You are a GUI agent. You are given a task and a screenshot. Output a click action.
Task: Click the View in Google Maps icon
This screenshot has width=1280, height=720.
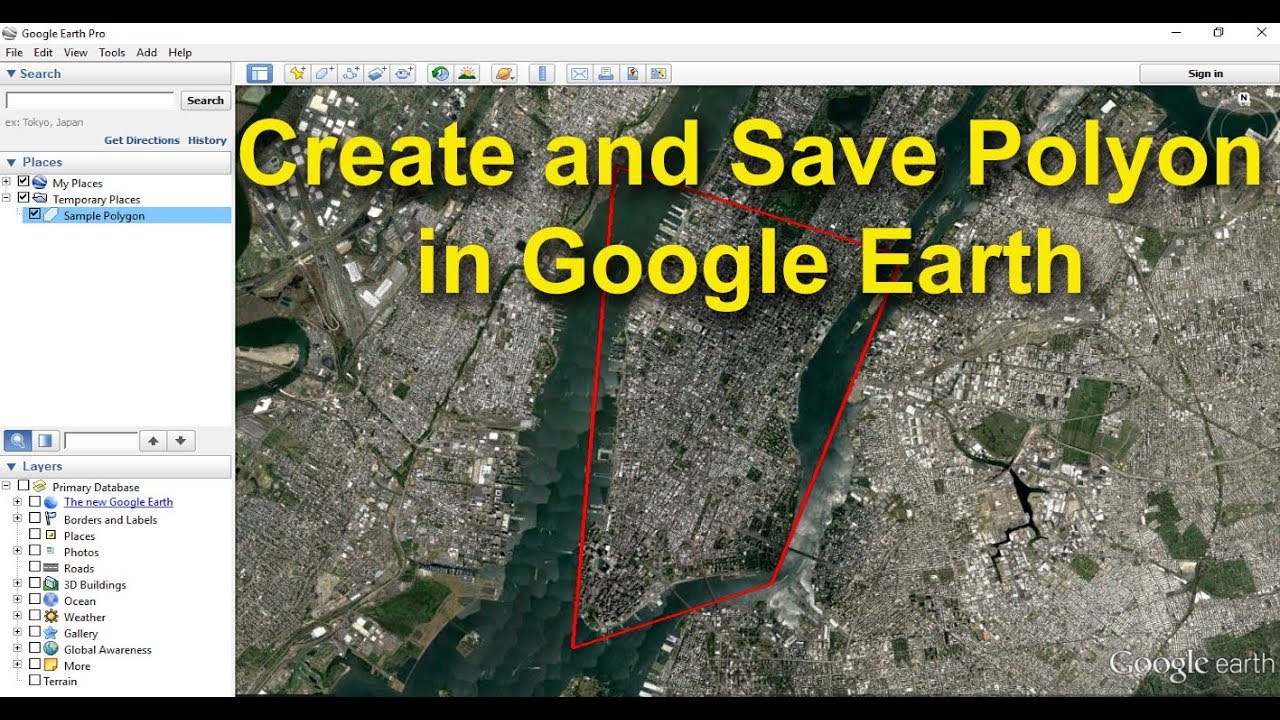(x=632, y=73)
